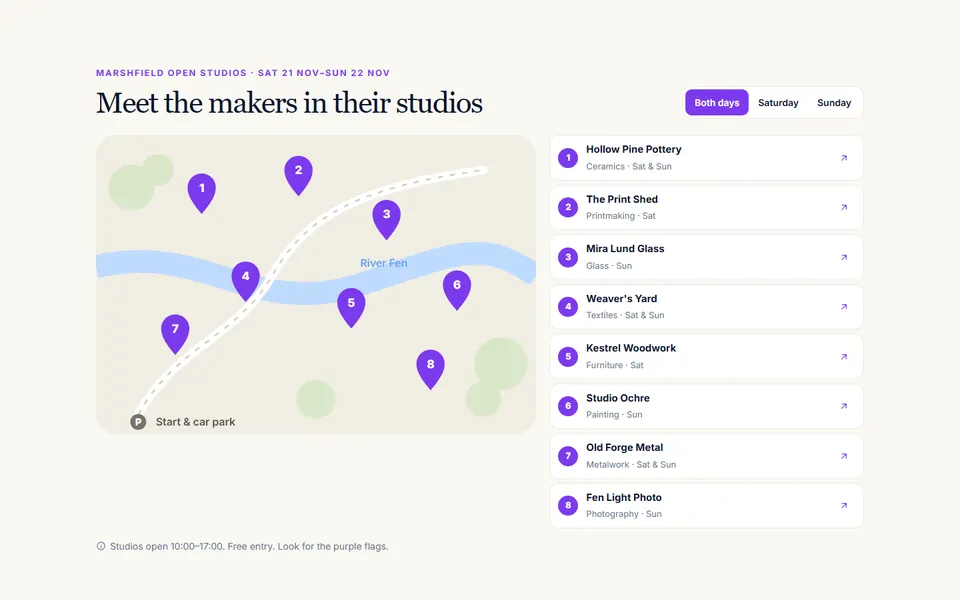
Task: Open Old Forge Metal studio name
Action: coord(624,448)
